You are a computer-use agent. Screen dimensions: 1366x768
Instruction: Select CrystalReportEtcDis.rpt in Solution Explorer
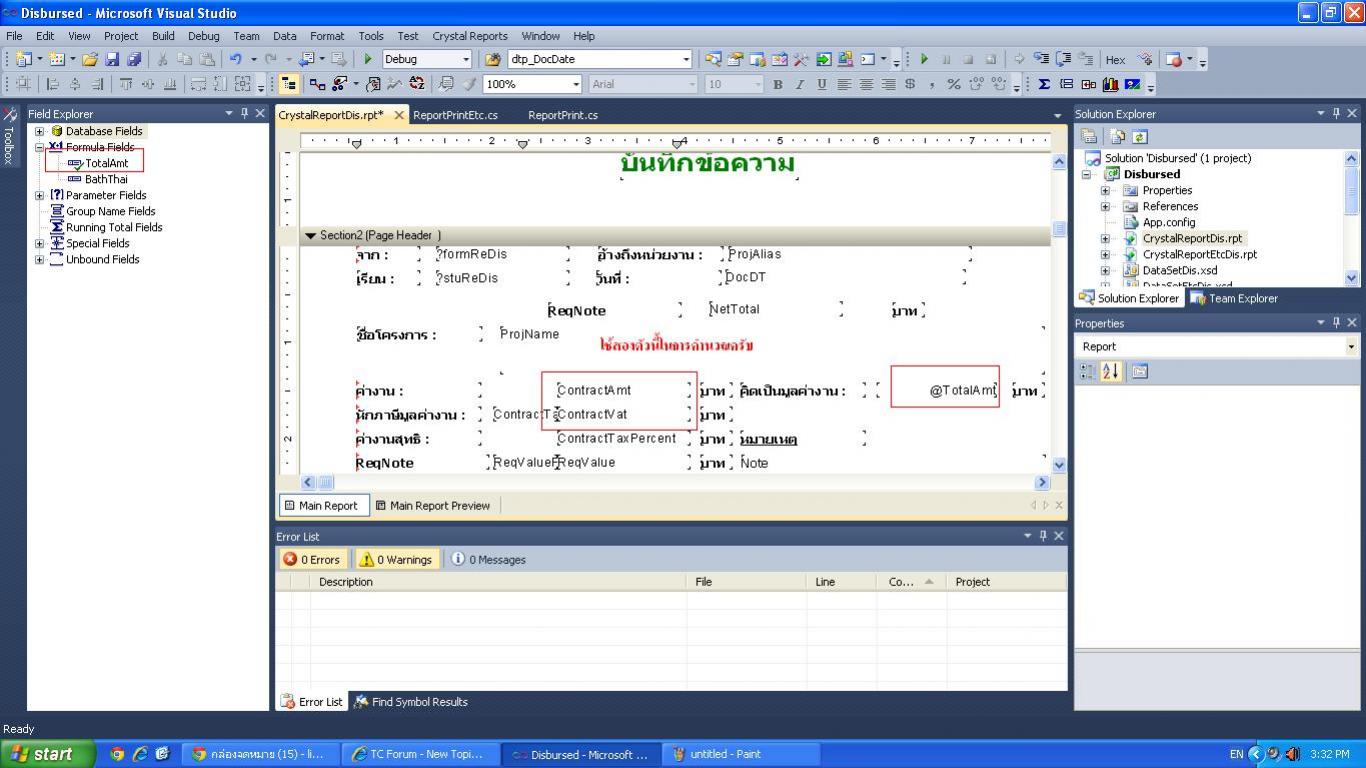coord(1199,254)
